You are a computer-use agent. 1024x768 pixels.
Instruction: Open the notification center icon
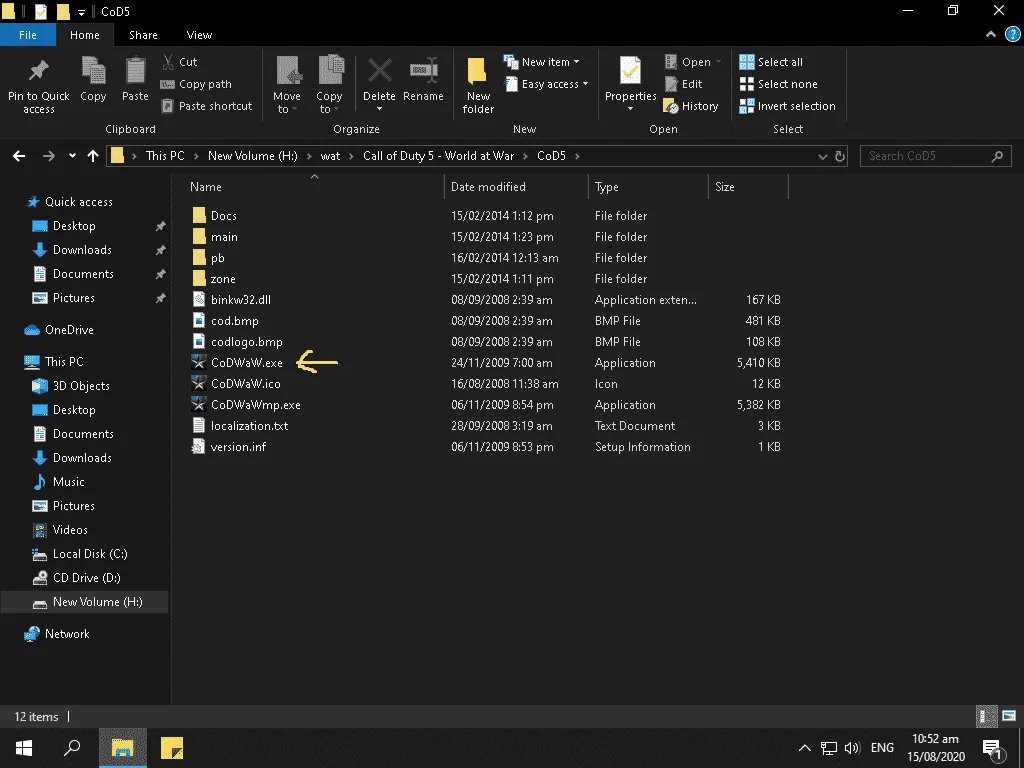click(993, 748)
